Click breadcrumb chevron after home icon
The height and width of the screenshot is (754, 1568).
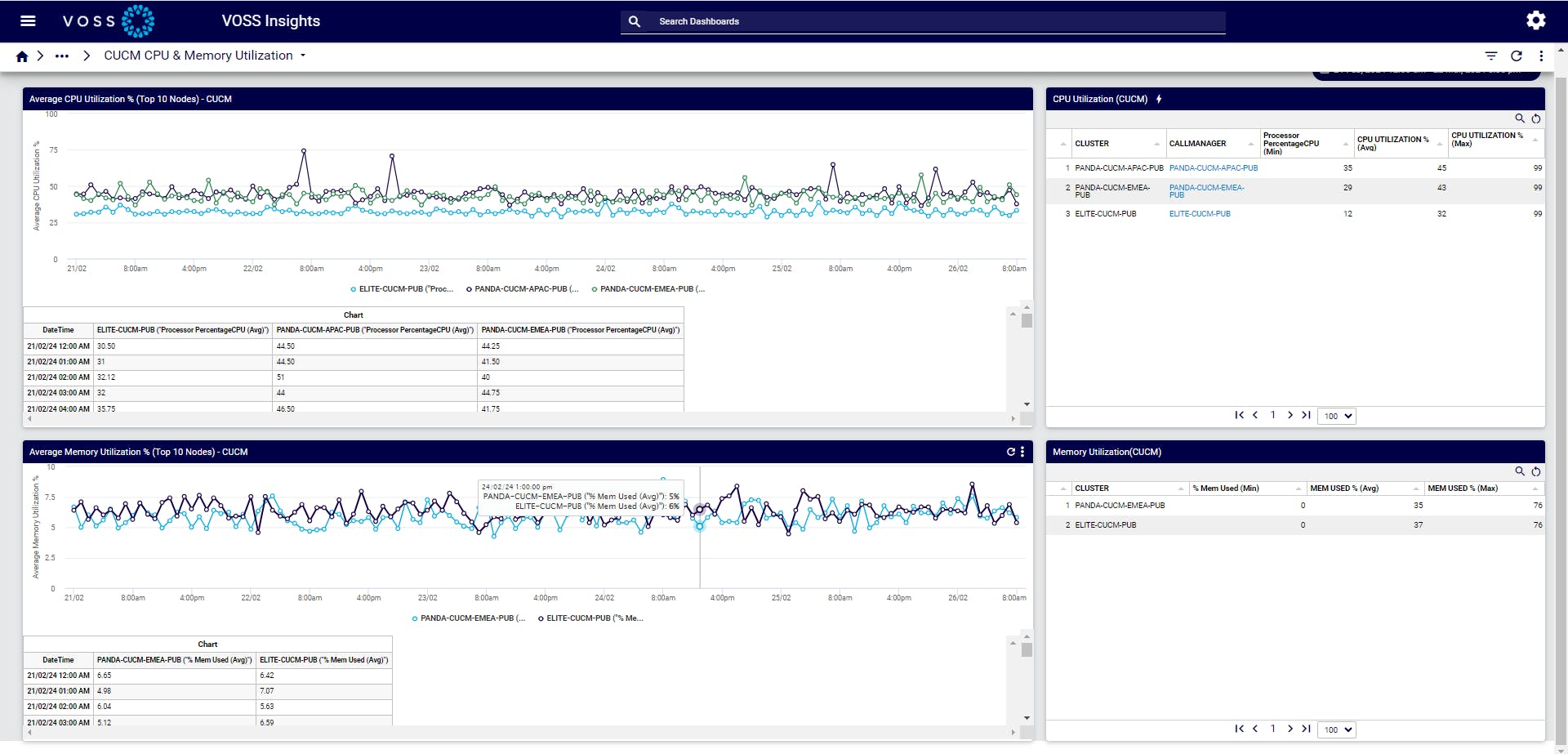40,56
